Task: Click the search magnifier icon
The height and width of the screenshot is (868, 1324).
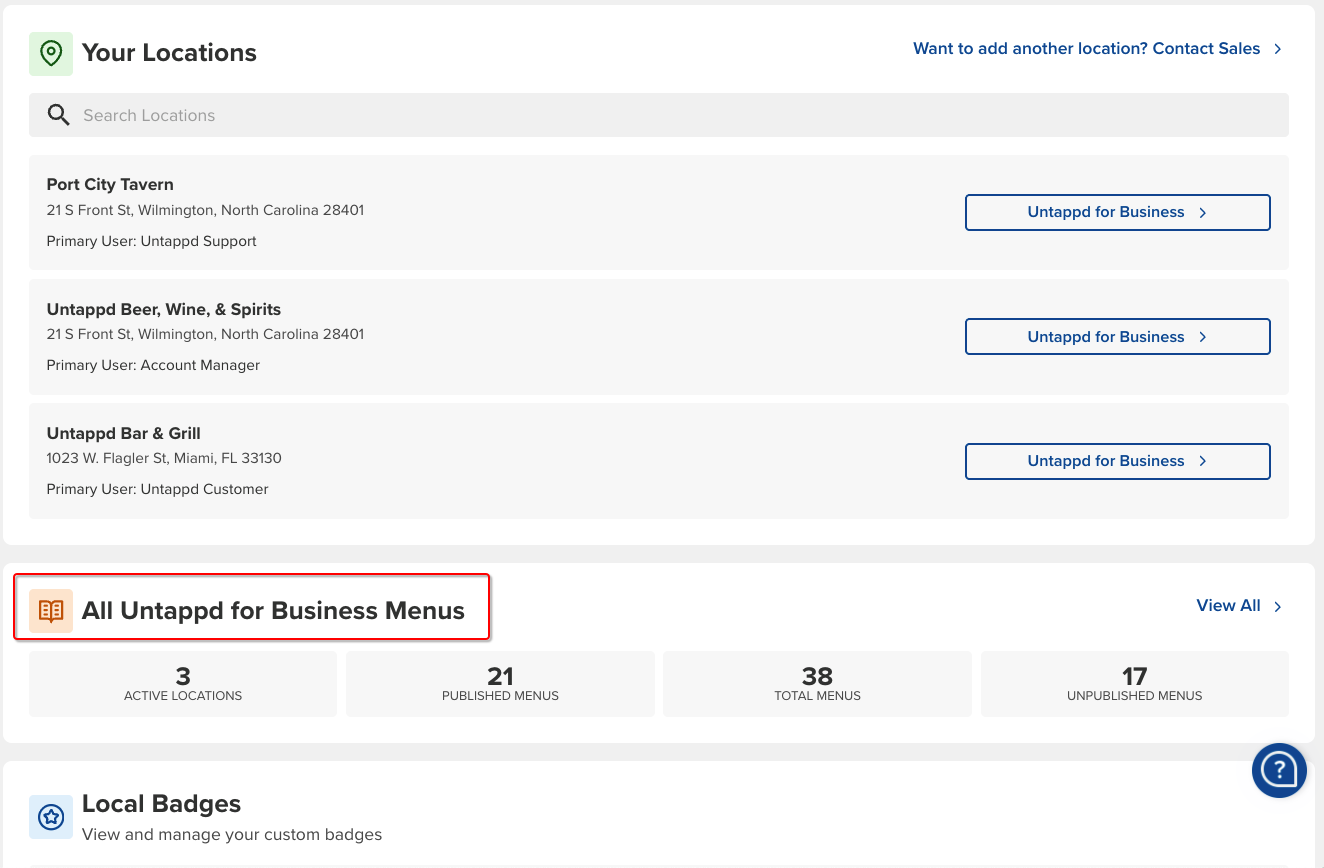Action: (x=59, y=115)
